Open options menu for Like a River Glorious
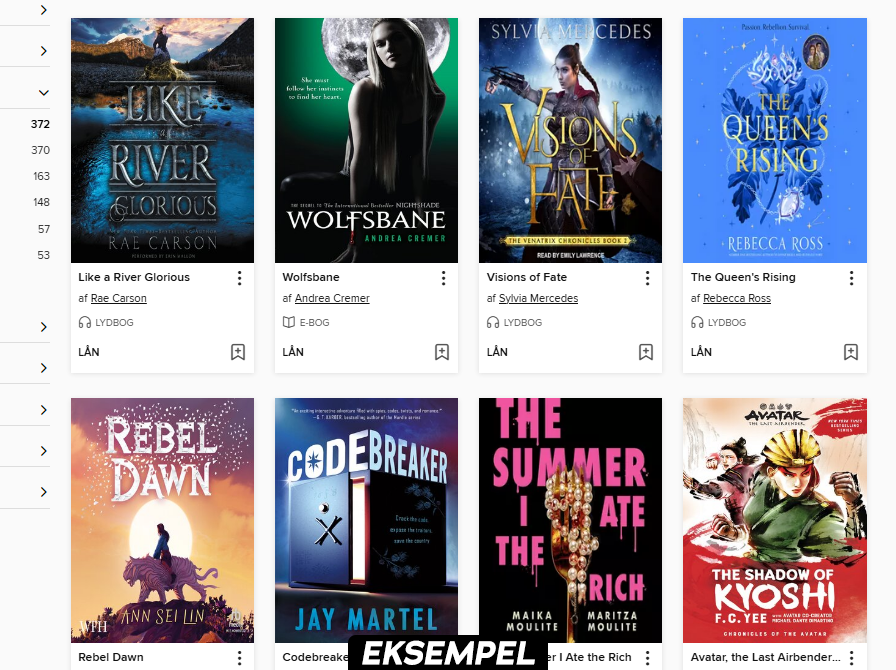Screen dimensions: 896x670 tap(239, 278)
